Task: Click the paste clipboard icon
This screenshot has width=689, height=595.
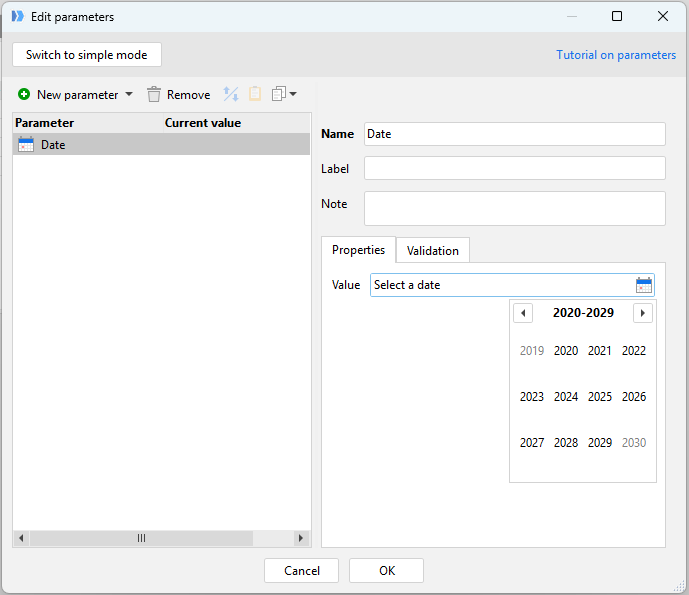Action: click(255, 94)
